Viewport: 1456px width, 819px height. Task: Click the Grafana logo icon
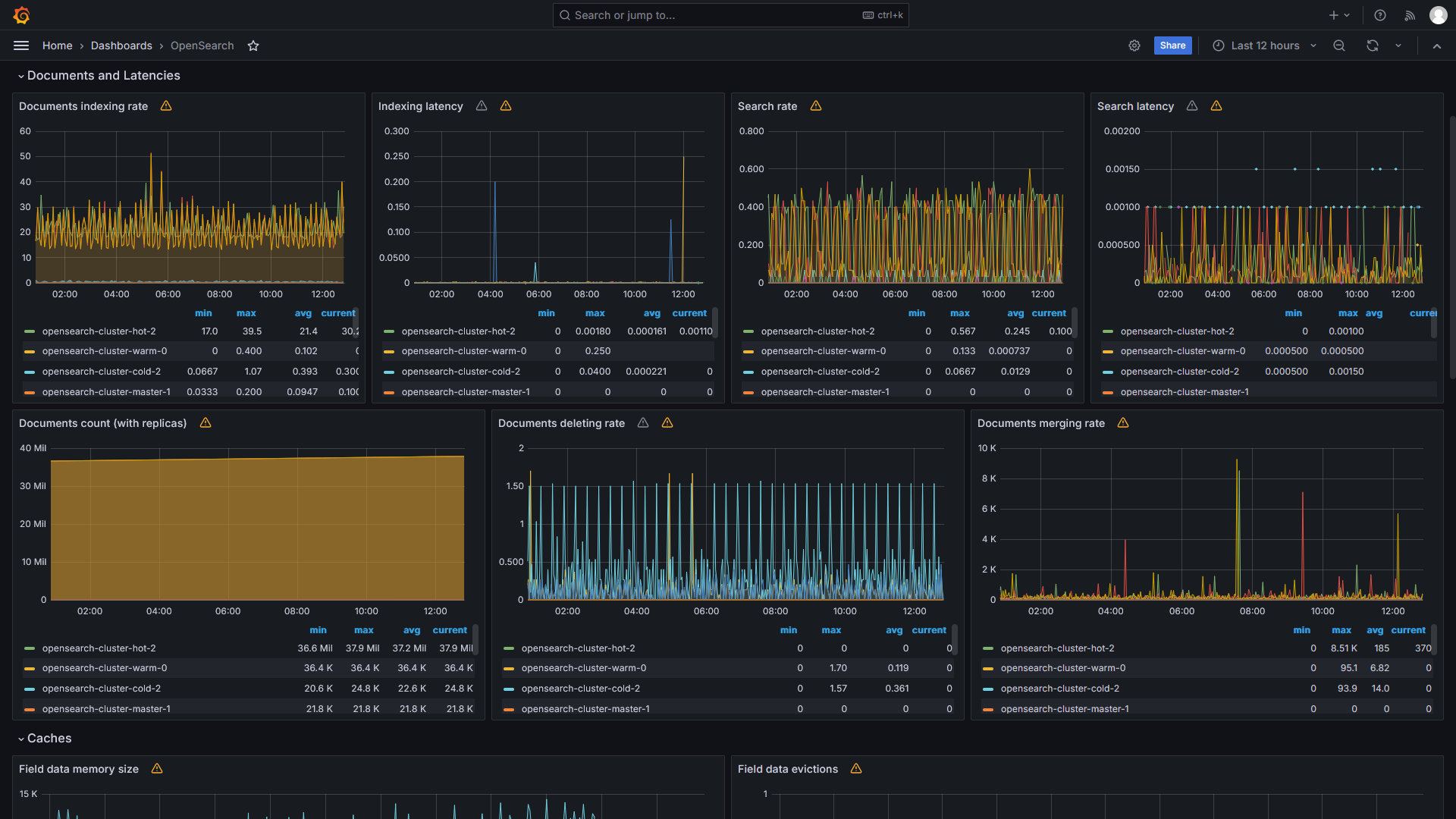click(21, 15)
